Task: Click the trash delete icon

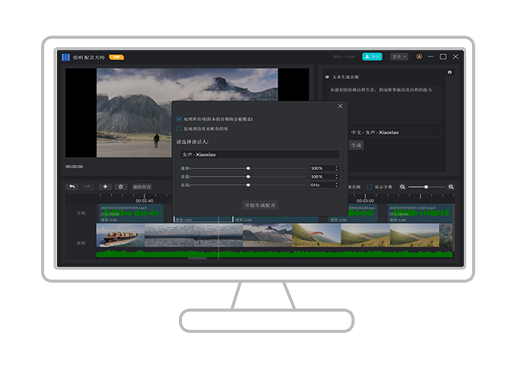Action: [121, 187]
